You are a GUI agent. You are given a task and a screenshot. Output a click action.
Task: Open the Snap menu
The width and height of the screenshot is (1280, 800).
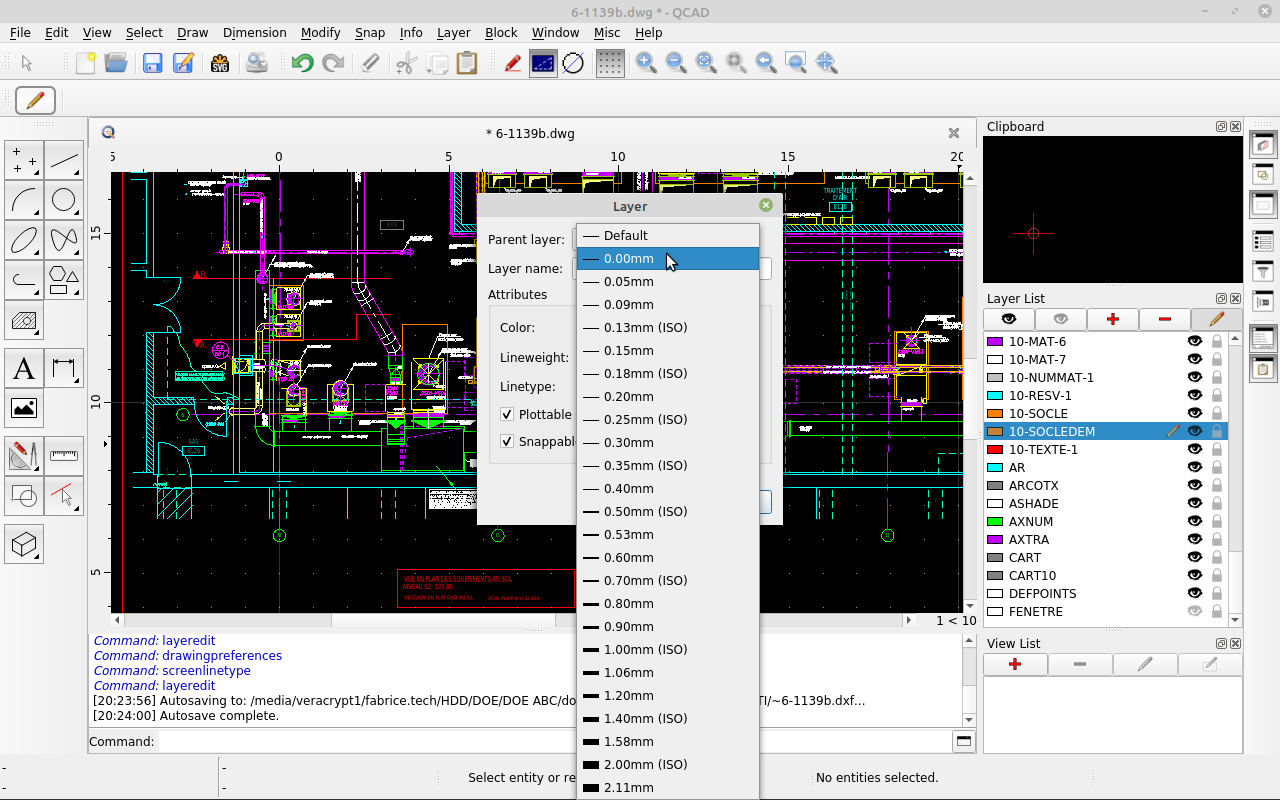tap(370, 32)
